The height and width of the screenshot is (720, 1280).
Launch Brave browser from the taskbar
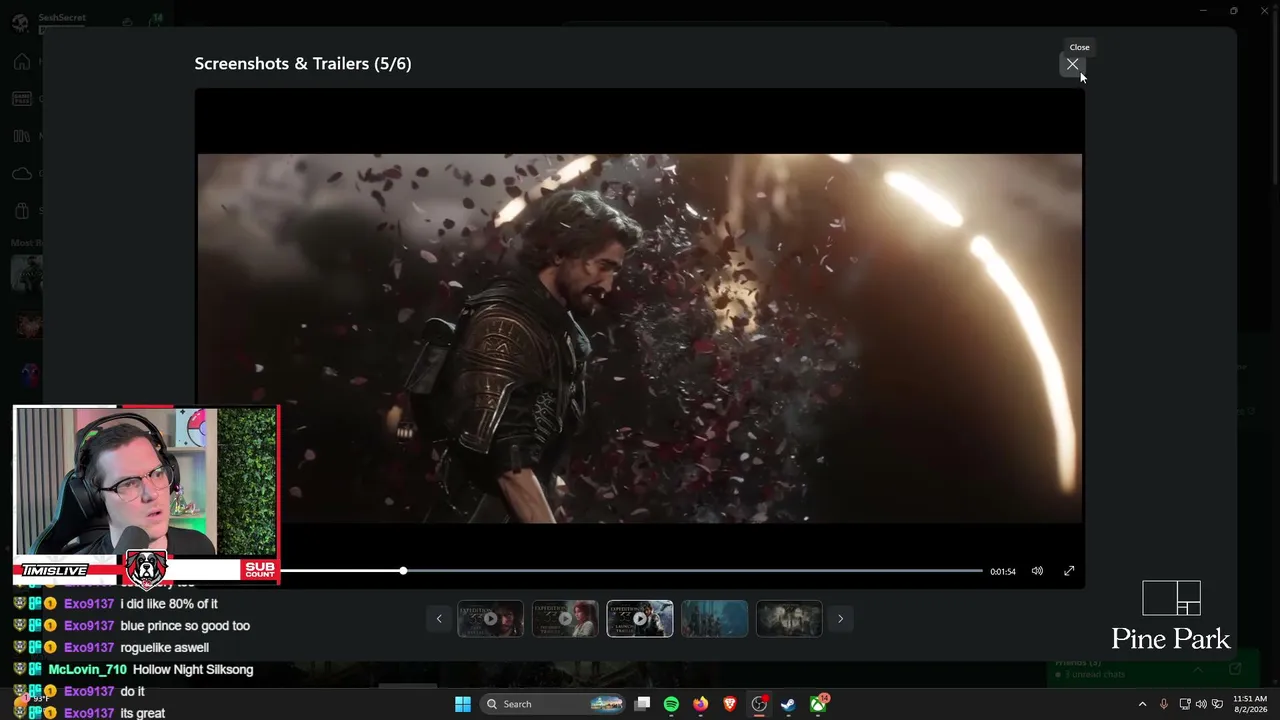coord(729,704)
